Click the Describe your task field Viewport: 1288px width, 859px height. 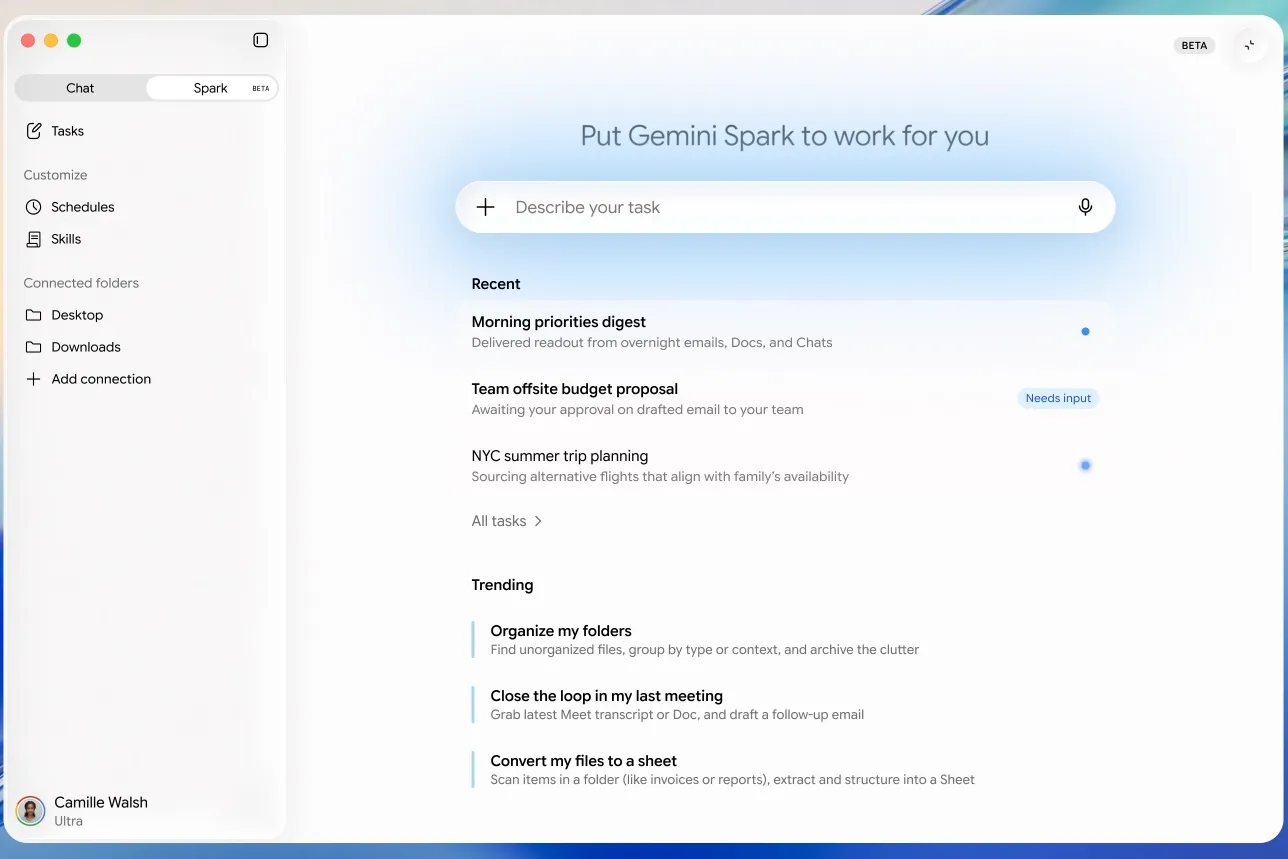(x=785, y=207)
